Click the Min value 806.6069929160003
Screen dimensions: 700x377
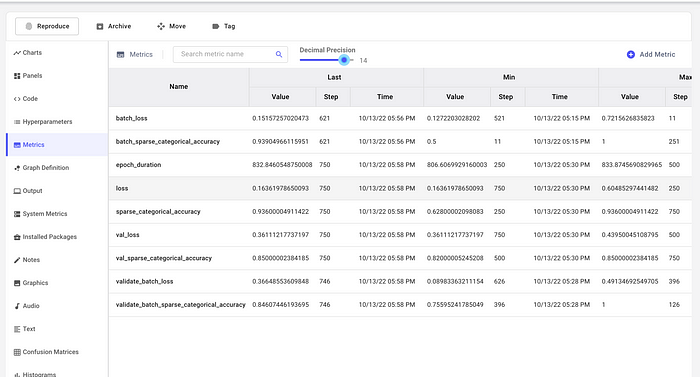click(x=457, y=165)
